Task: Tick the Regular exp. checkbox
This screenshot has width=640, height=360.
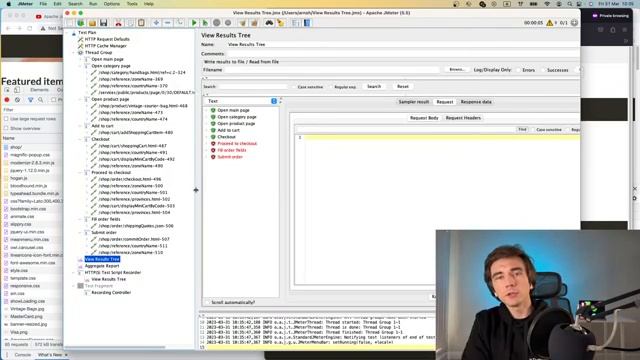Action: 331,87
